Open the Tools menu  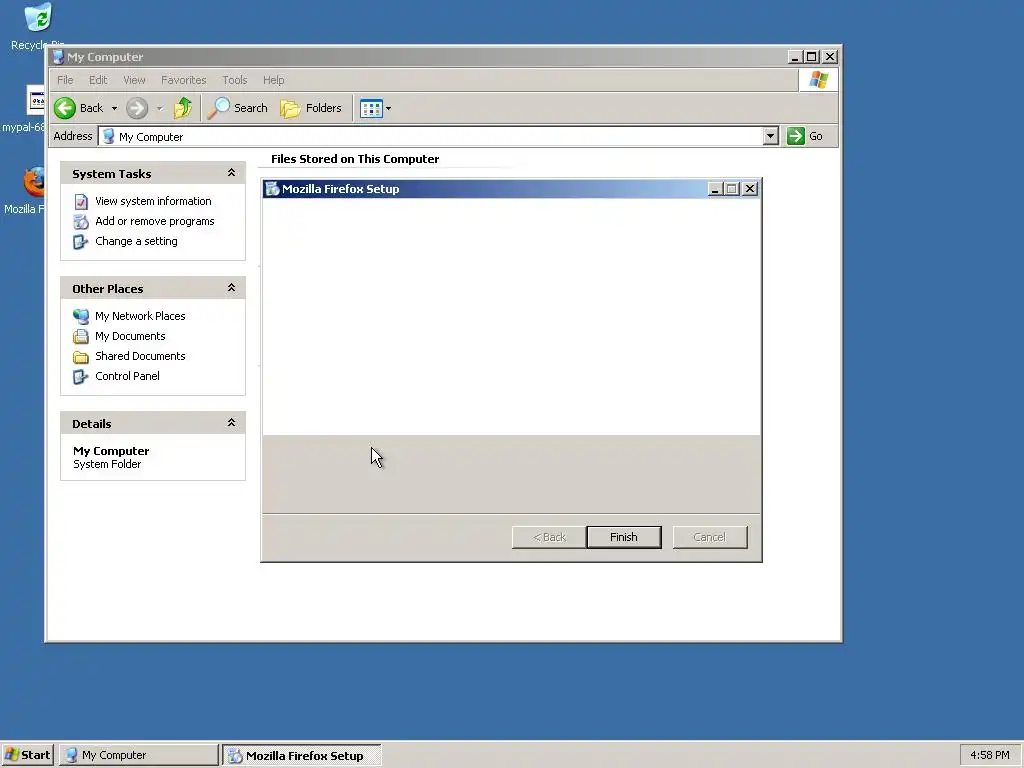point(234,80)
